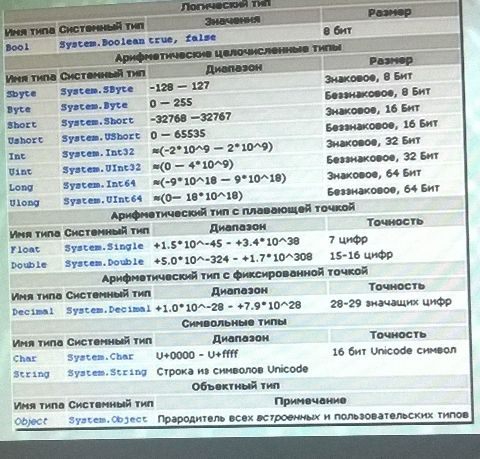Click the String type name
Image resolution: width=480 pixels, height=459 pixels.
tap(31, 374)
